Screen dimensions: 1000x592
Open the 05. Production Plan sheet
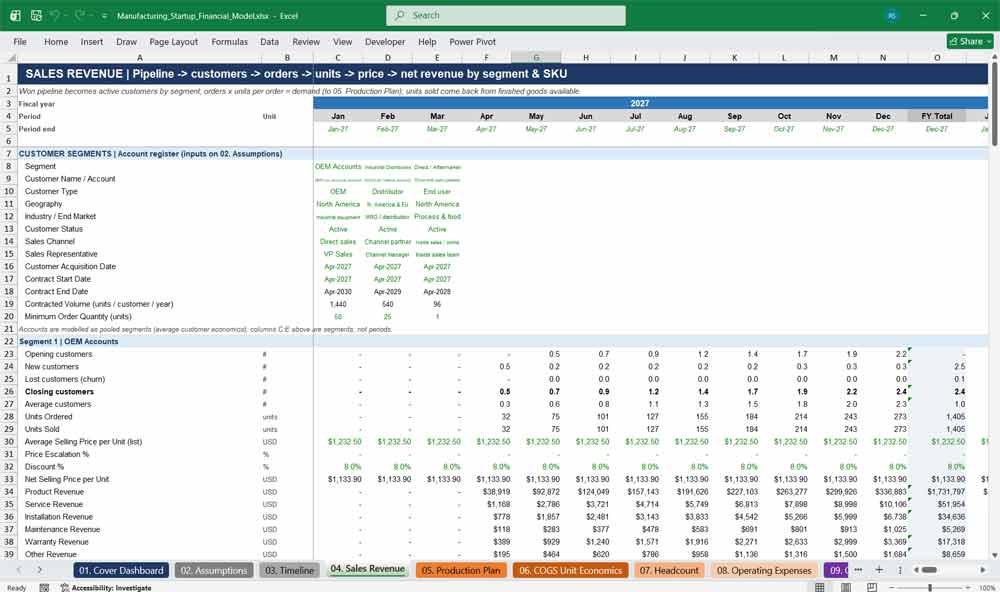pos(460,570)
